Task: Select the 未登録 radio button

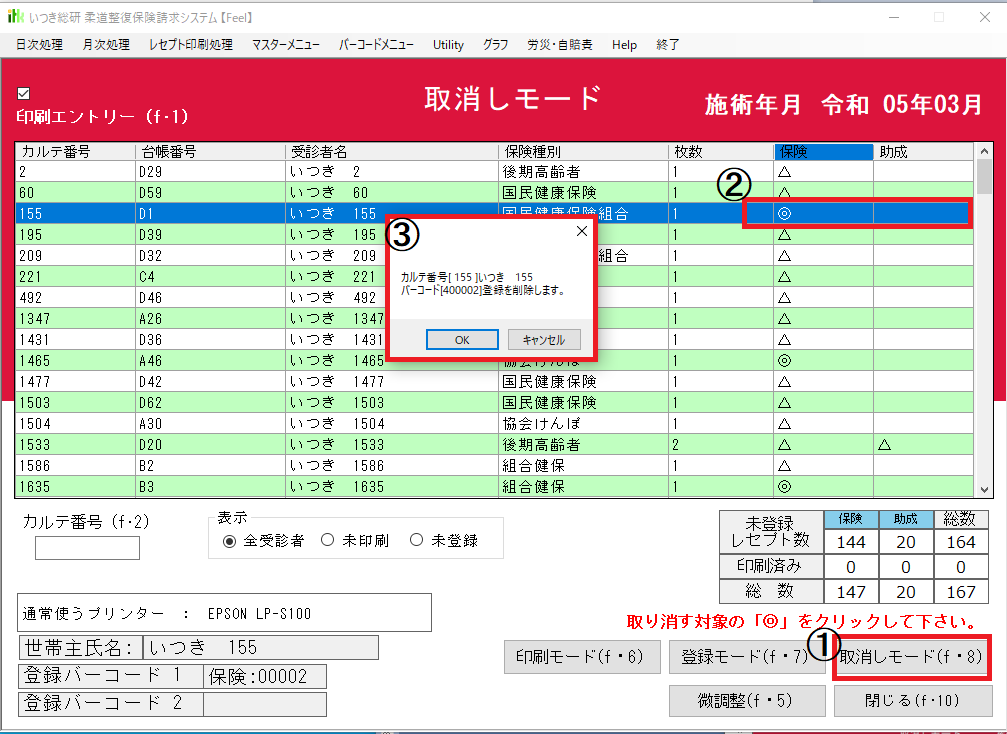Action: 416,541
